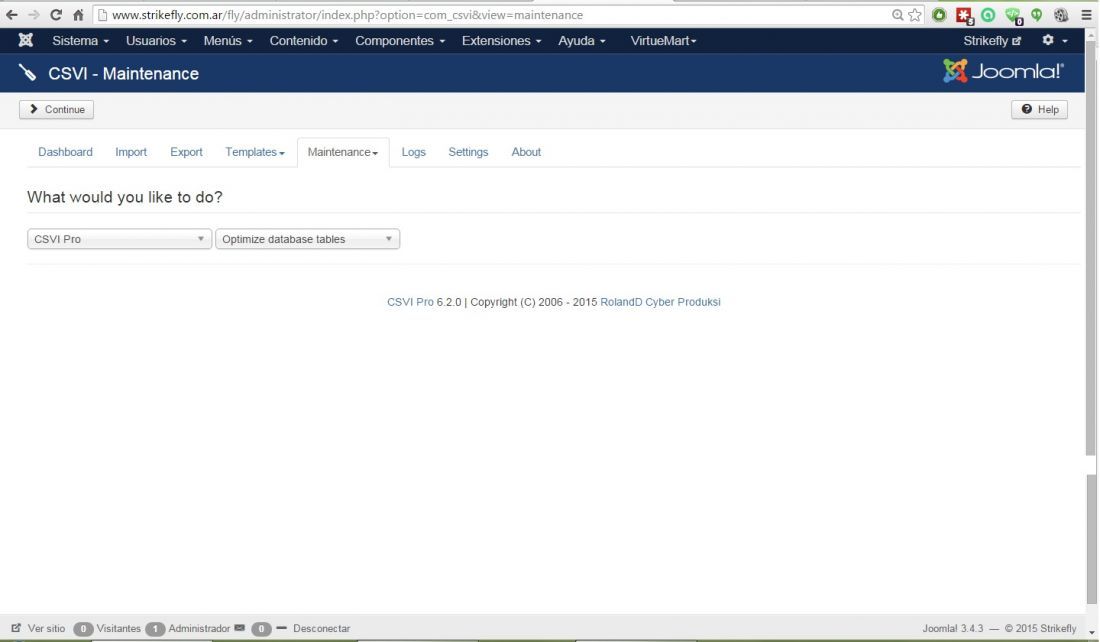Click the messages count badge in status bar
The width and height of the screenshot is (1100, 642).
coord(261,629)
